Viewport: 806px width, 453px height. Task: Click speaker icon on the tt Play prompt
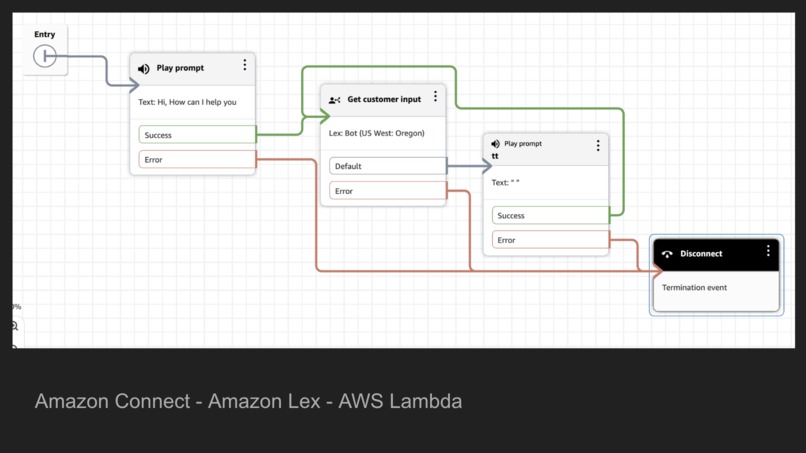coord(496,143)
